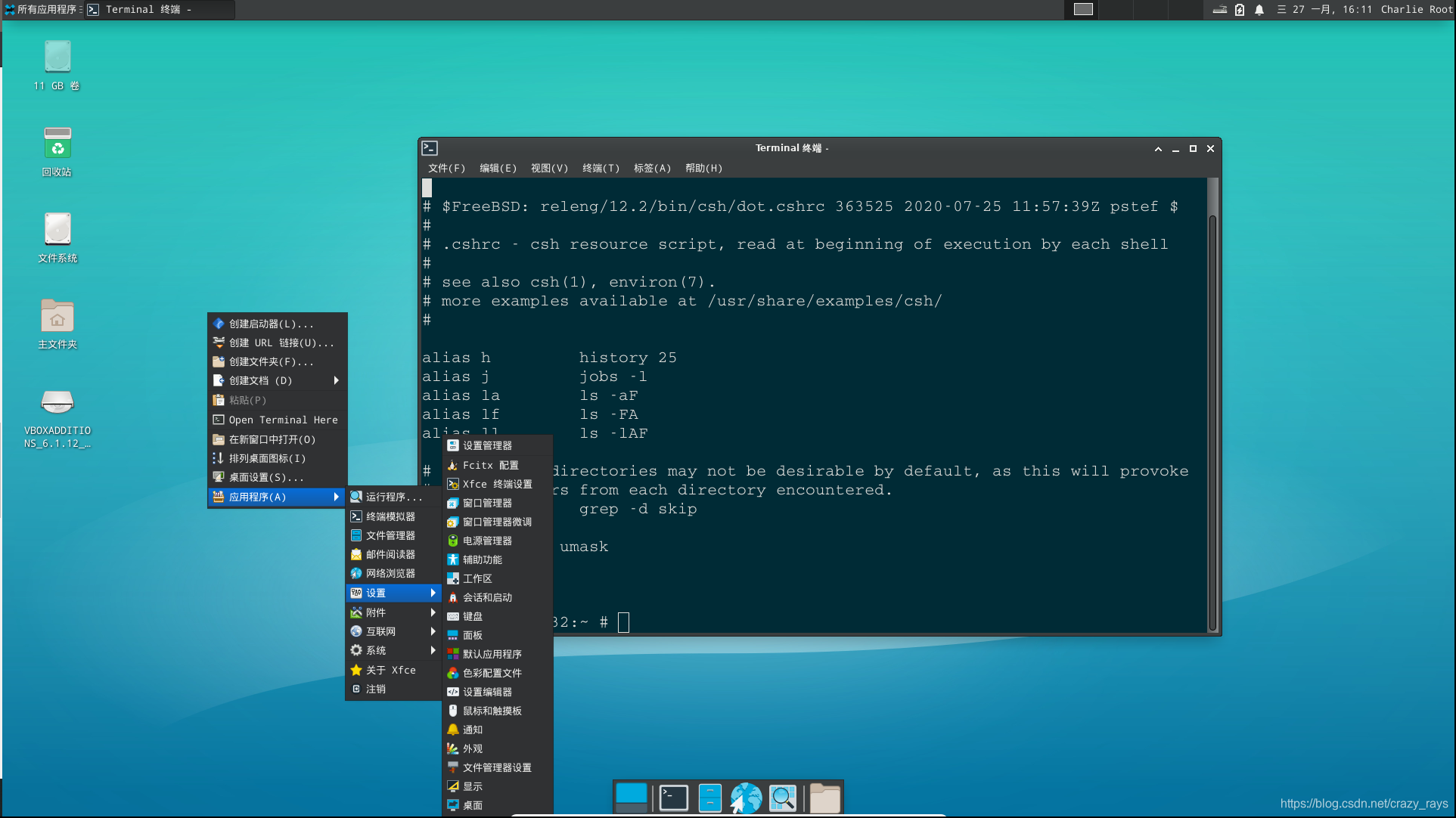This screenshot has height=818, width=1456.
Task: Open 窗口管理器 settings
Action: pyautogui.click(x=497, y=503)
